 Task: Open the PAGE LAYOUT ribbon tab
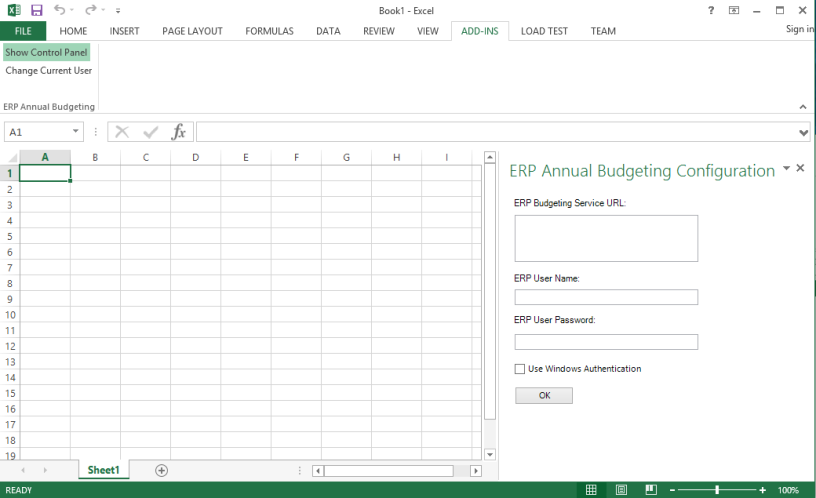(x=192, y=31)
